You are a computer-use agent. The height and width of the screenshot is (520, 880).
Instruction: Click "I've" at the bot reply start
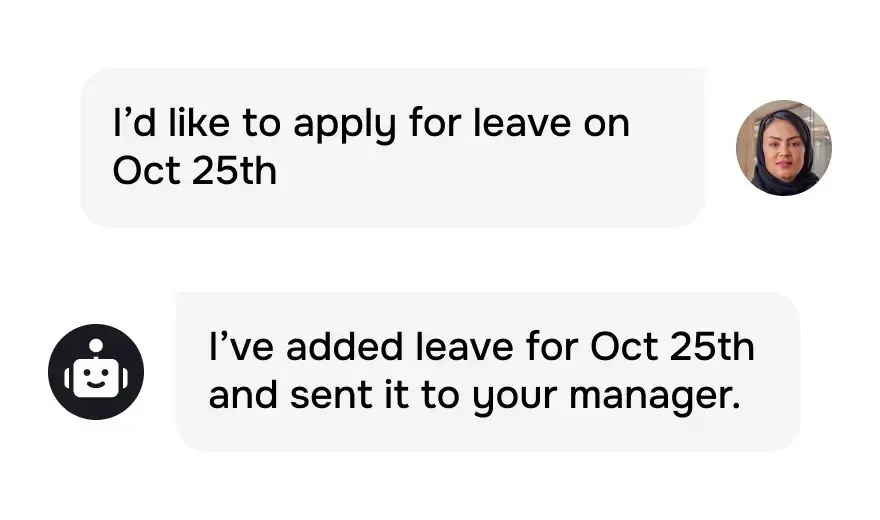[237, 348]
